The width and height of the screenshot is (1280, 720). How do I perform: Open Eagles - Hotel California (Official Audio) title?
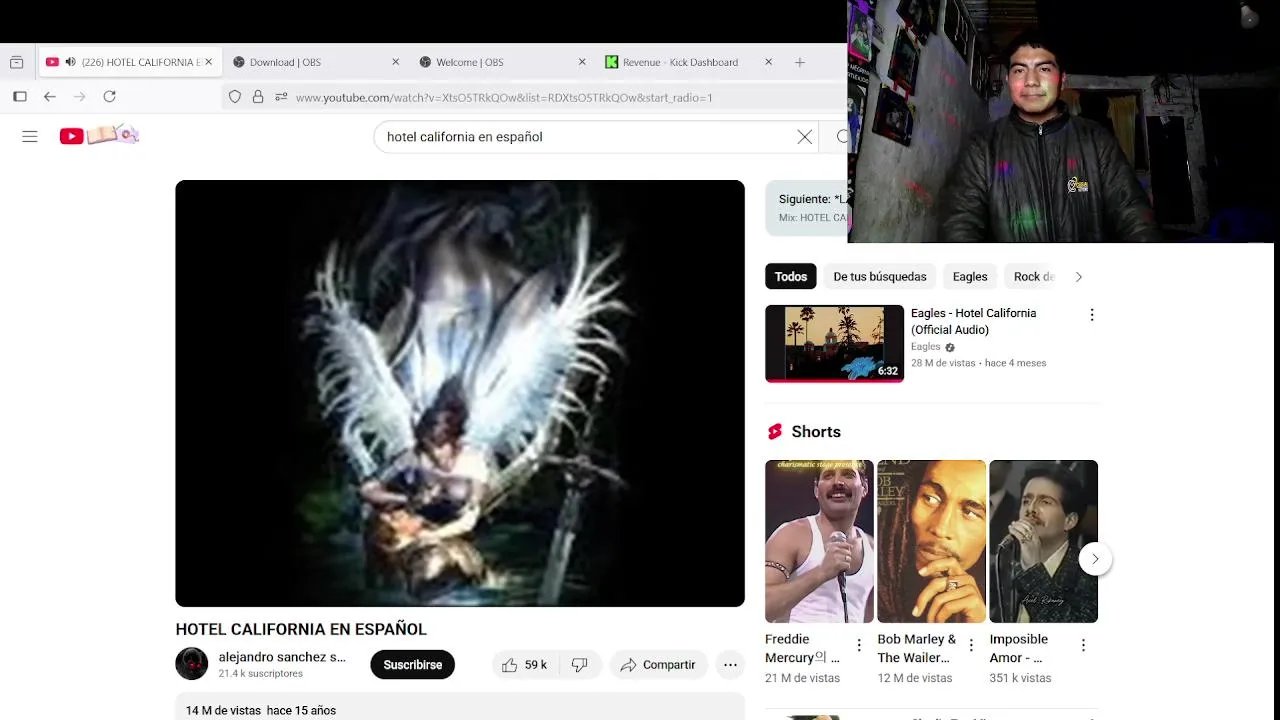974,321
